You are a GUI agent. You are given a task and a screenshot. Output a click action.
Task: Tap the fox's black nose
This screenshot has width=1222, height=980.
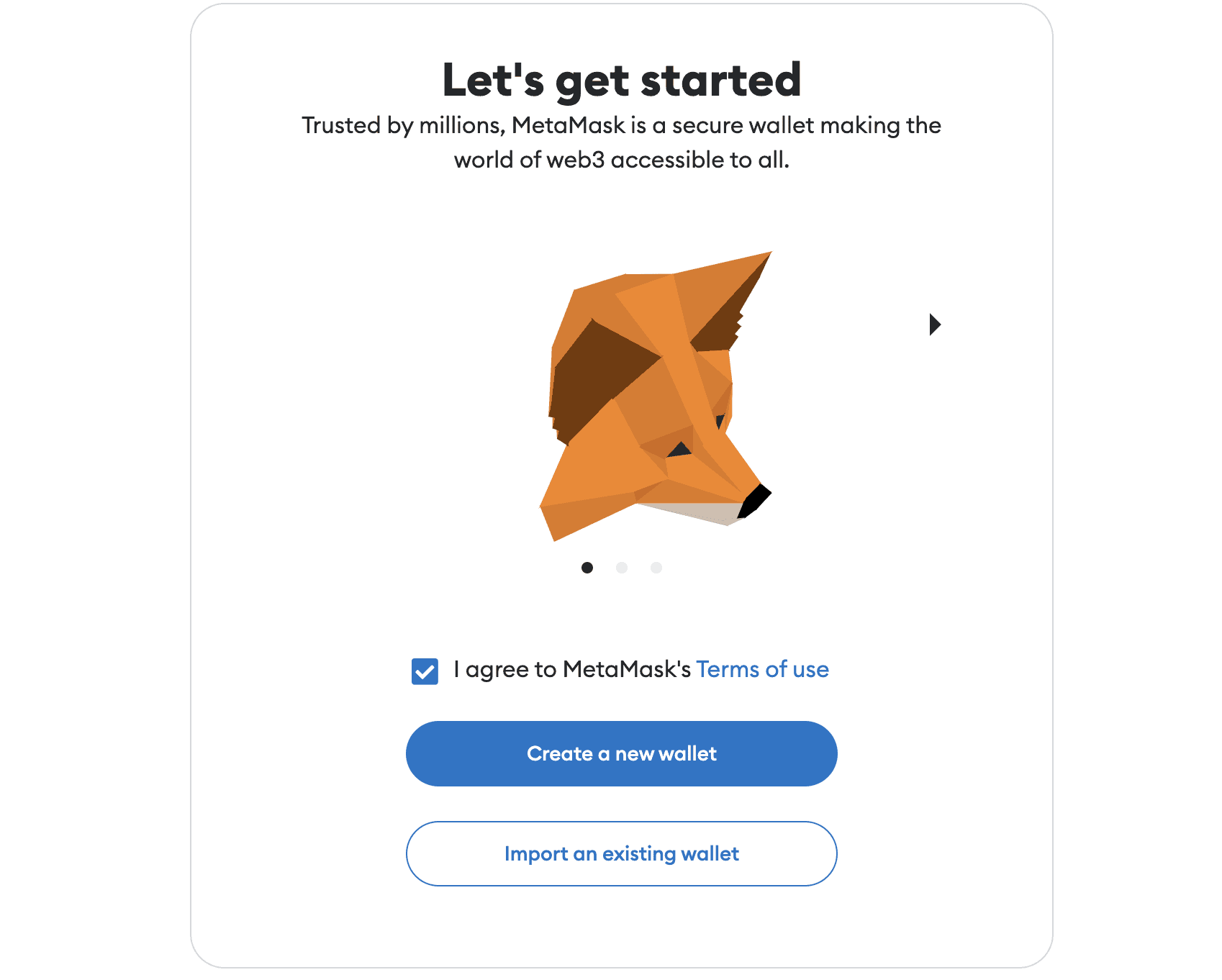(x=754, y=501)
